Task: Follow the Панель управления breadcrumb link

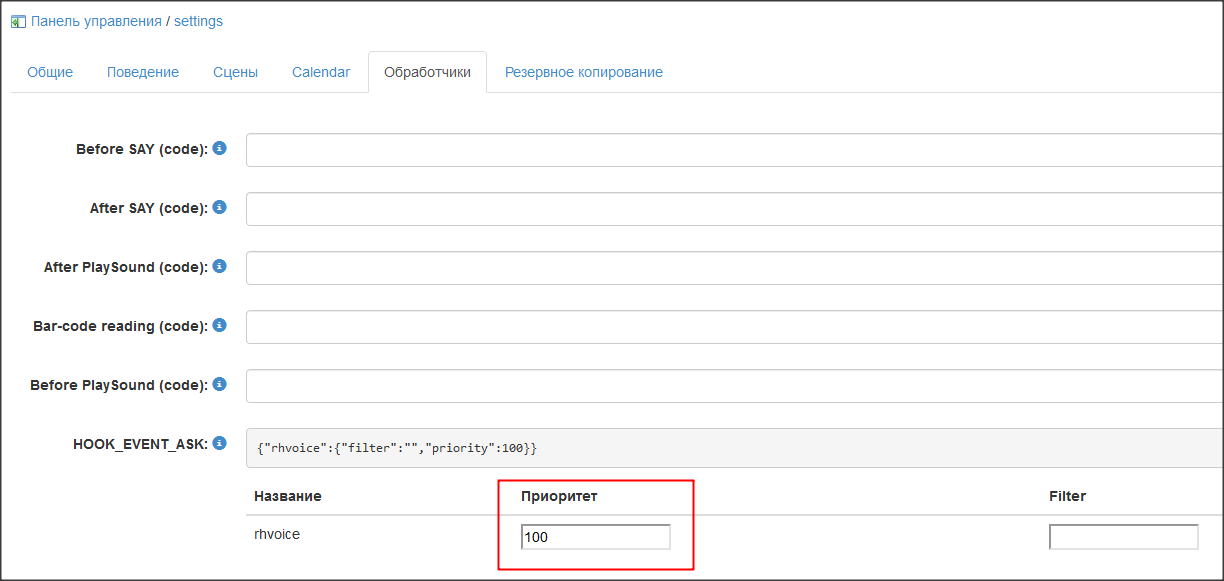Action: click(x=96, y=21)
